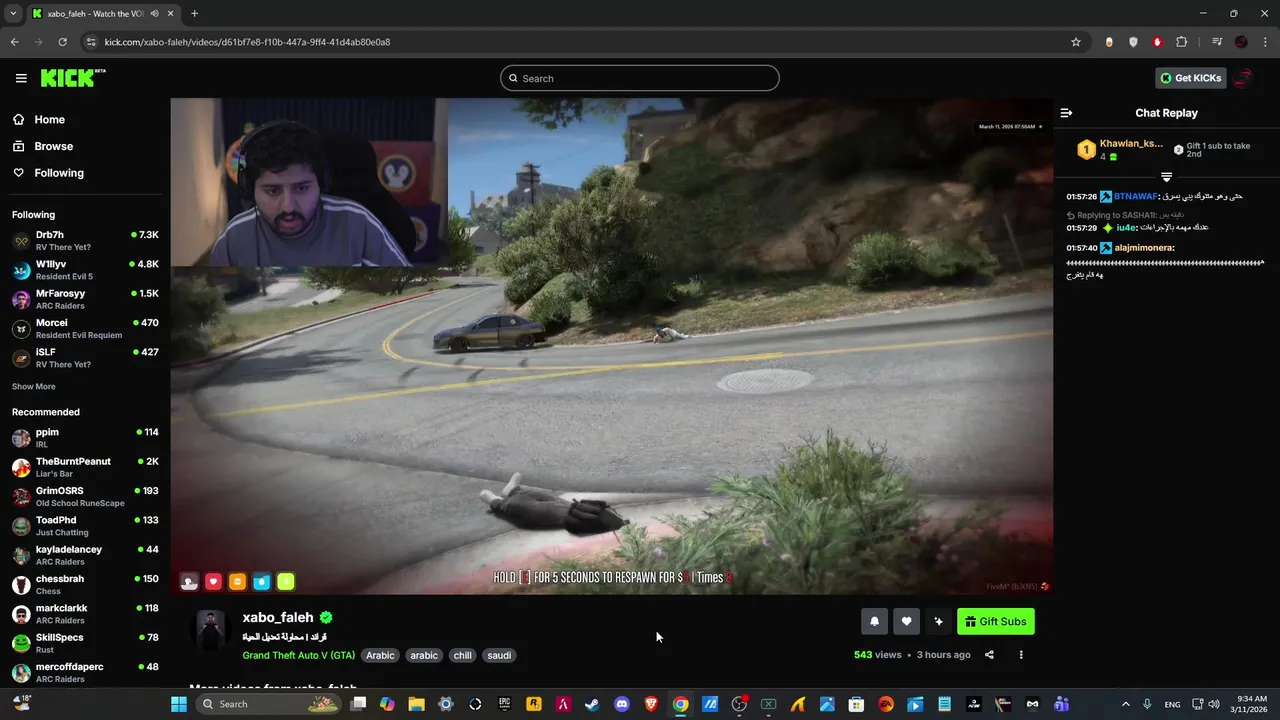Open GrimOSRS recommended channel
1280x720 pixels.
[85, 497]
